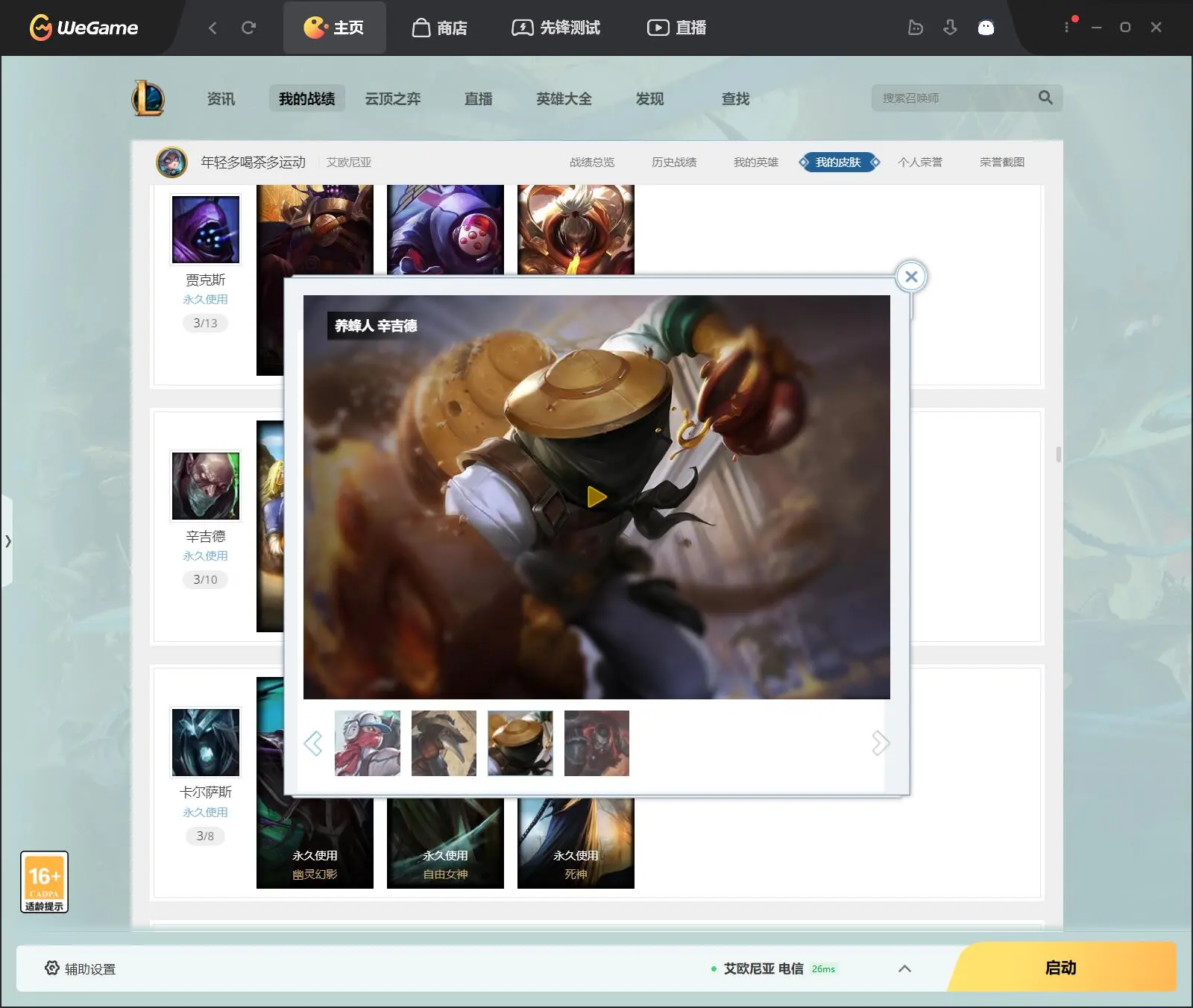Image resolution: width=1193 pixels, height=1008 pixels.
Task: Expand the server list chevron
Action: 904,968
